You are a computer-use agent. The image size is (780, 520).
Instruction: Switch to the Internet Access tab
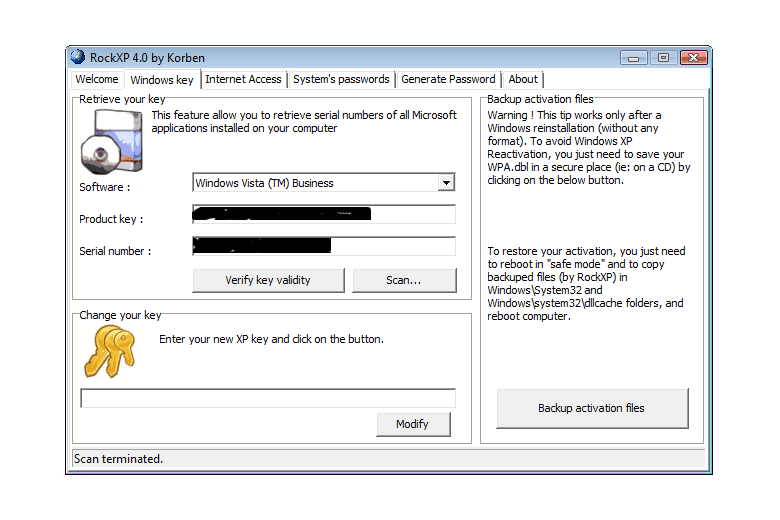(243, 79)
